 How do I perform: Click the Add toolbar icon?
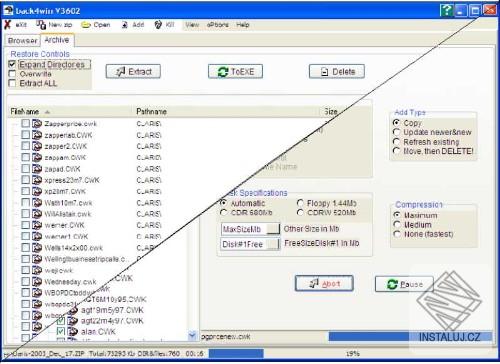click(125, 25)
